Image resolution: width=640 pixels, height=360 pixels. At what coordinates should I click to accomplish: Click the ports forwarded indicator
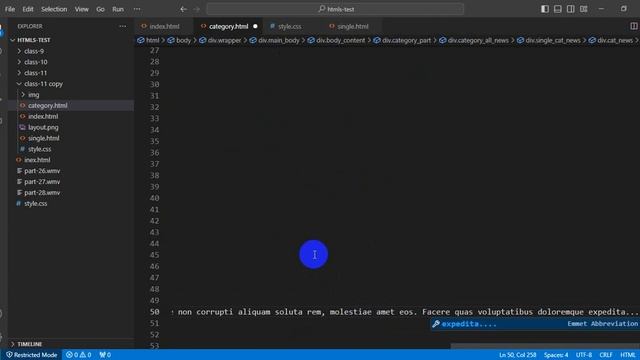105,355
